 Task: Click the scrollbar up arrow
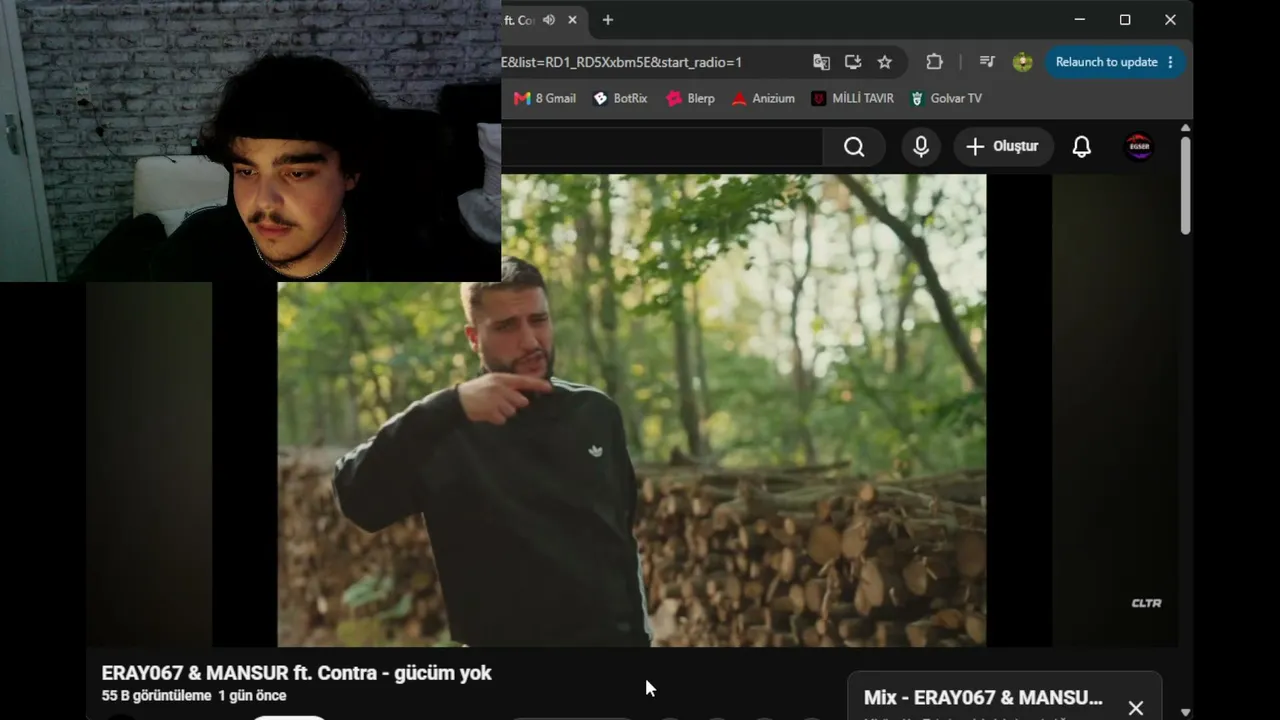(1185, 128)
